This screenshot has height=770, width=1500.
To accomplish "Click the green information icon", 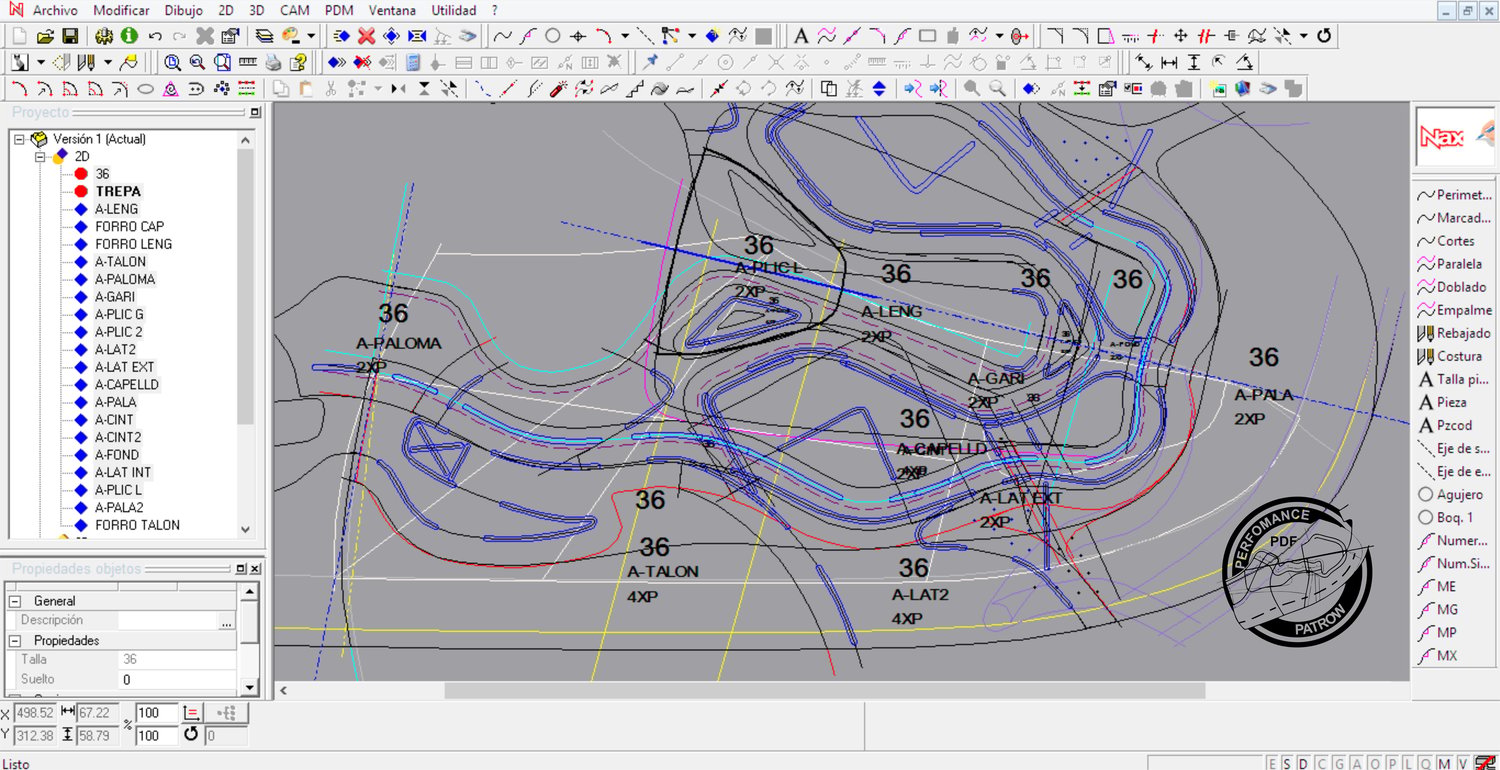I will coord(129,35).
